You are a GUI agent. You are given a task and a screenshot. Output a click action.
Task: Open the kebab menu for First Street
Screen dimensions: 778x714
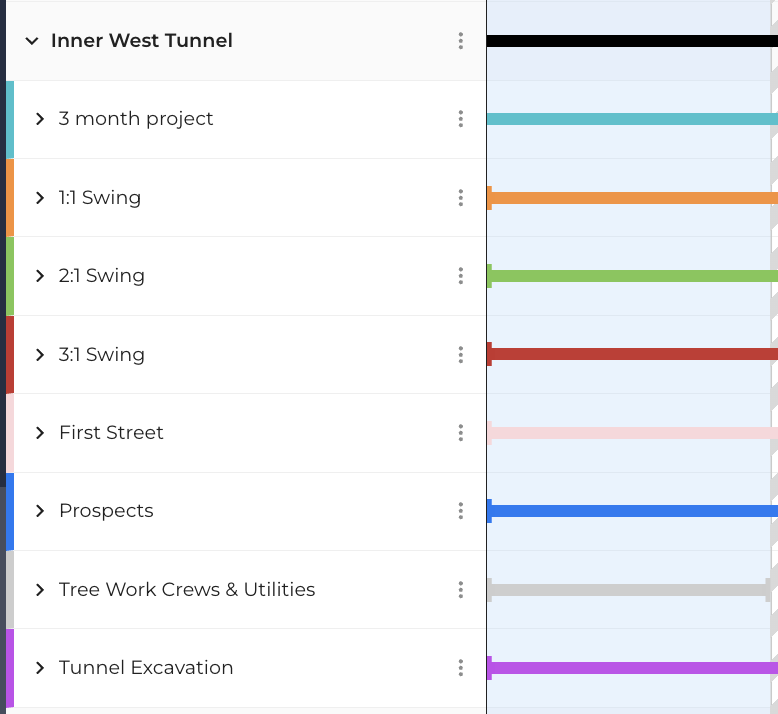pos(461,433)
